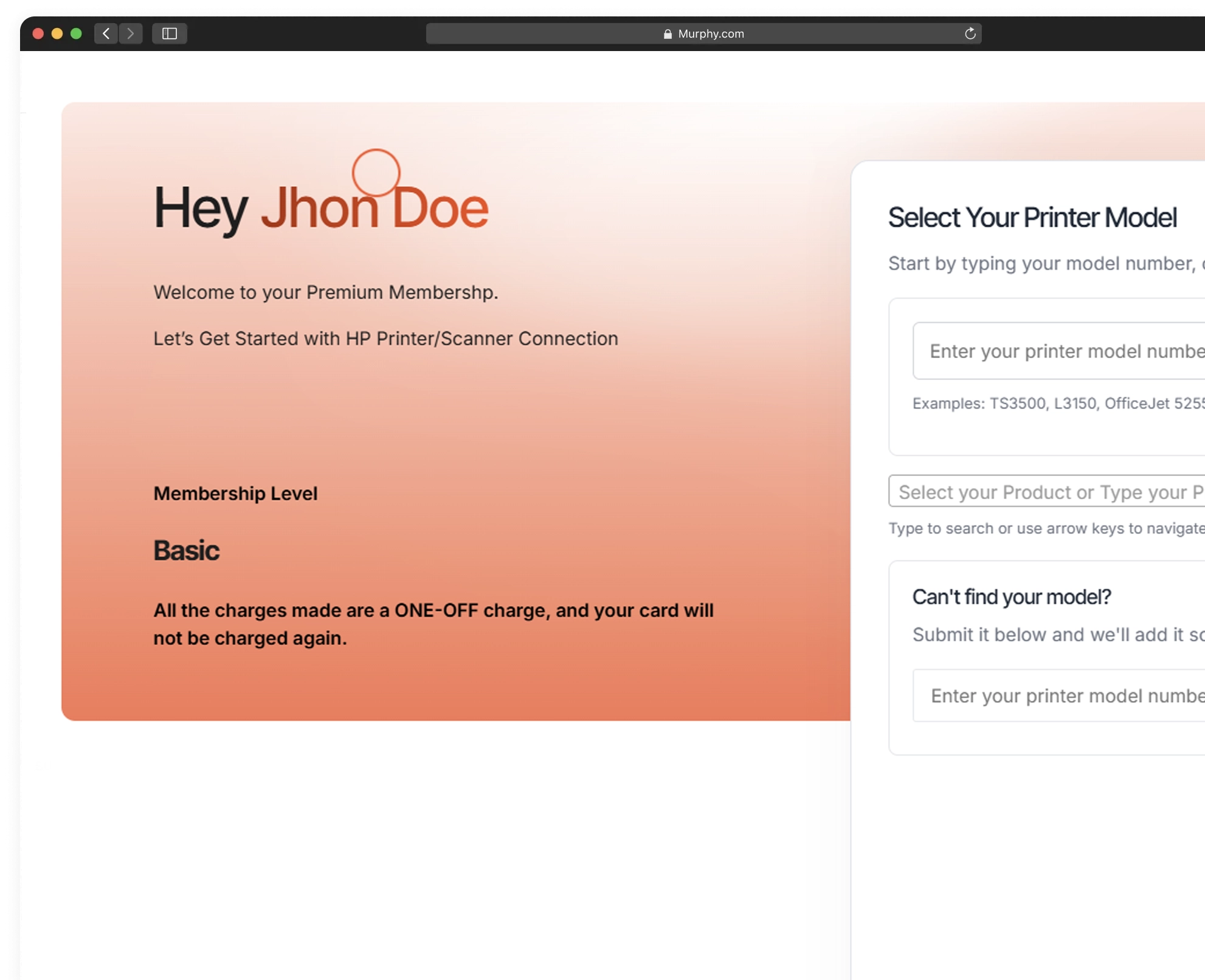1205x980 pixels.
Task: Toggle the browser sidebar panel icon
Action: 170,33
